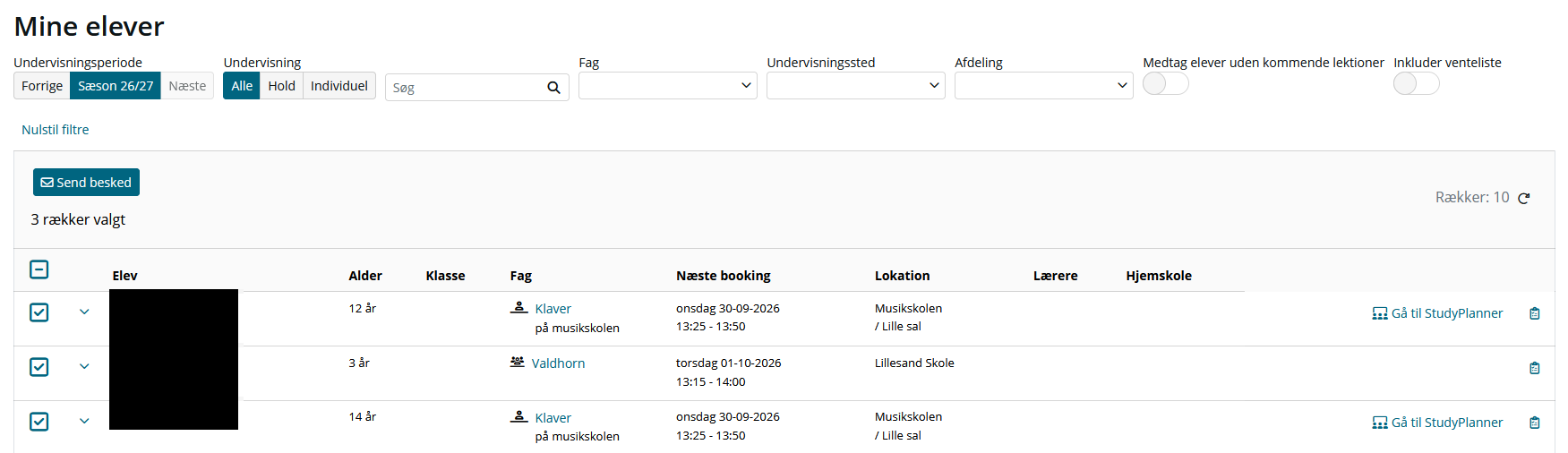Deselect all rows using header checkbox
This screenshot has height=453, width=1568.
(39, 269)
